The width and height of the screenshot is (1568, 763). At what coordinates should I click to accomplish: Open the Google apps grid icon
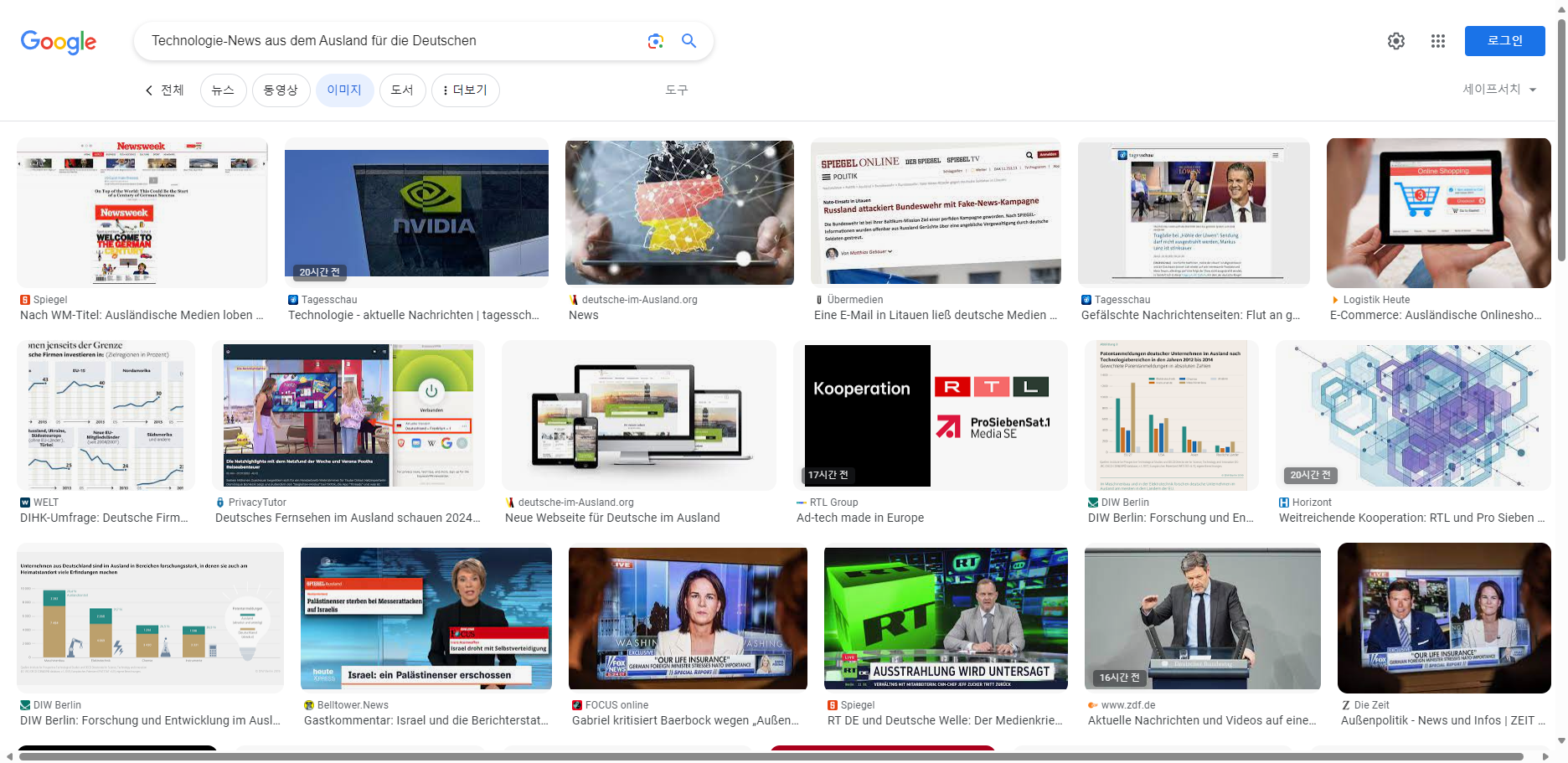pyautogui.click(x=1438, y=41)
